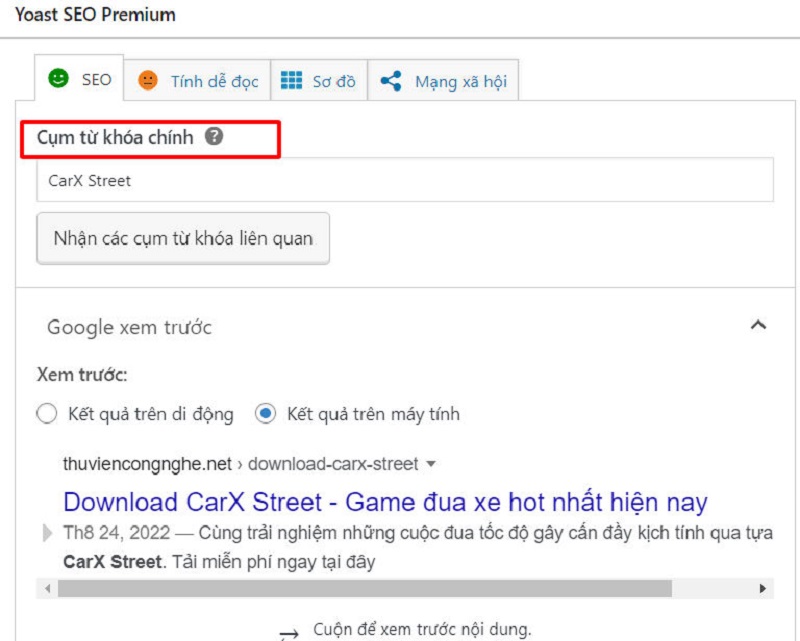Click the gray caret beside the description
Image resolution: width=800 pixels, height=641 pixels.
click(47, 533)
